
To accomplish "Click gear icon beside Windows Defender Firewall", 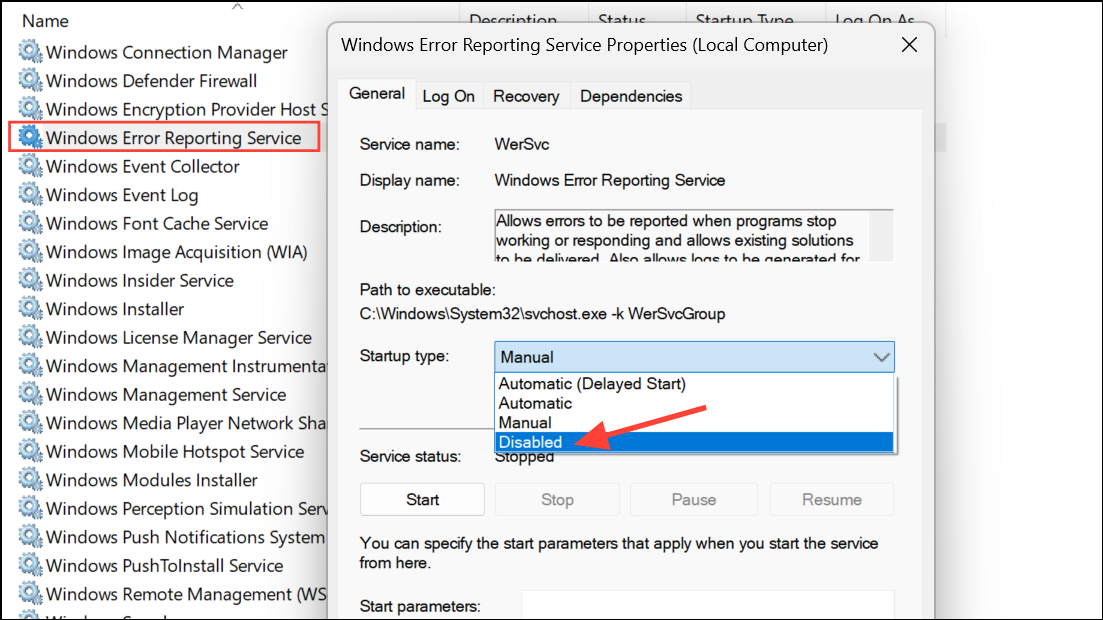I will 30,80.
